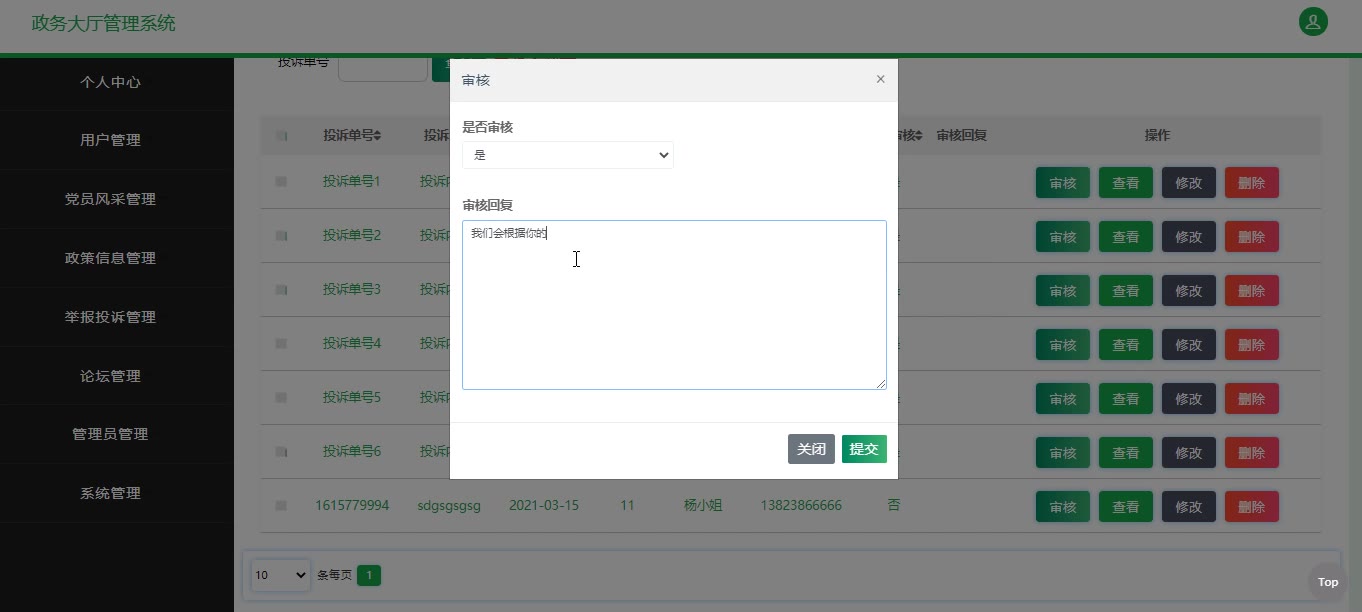Click 修改 button for row 1615779994
The image size is (1362, 612).
pos(1189,507)
